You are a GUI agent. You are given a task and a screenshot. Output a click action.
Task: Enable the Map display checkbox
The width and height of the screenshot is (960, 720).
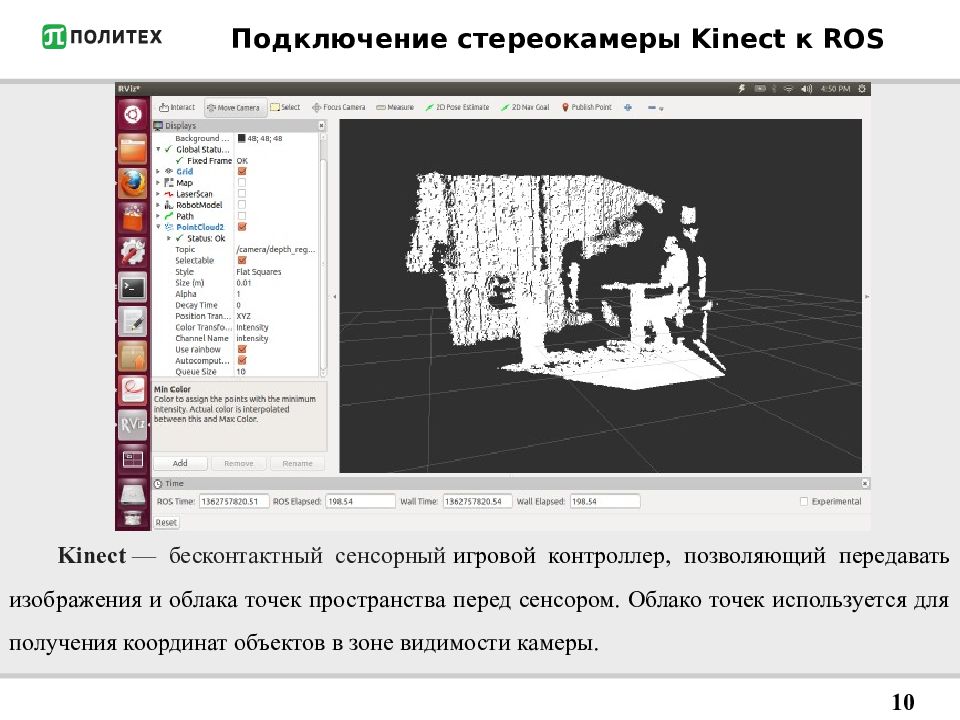pyautogui.click(x=242, y=182)
